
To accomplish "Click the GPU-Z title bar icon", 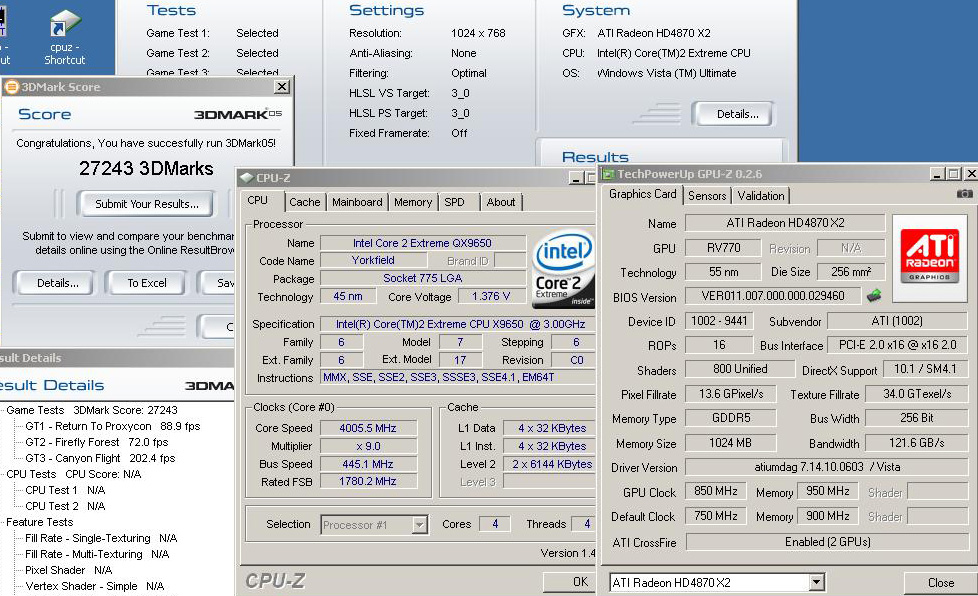I will [x=607, y=174].
